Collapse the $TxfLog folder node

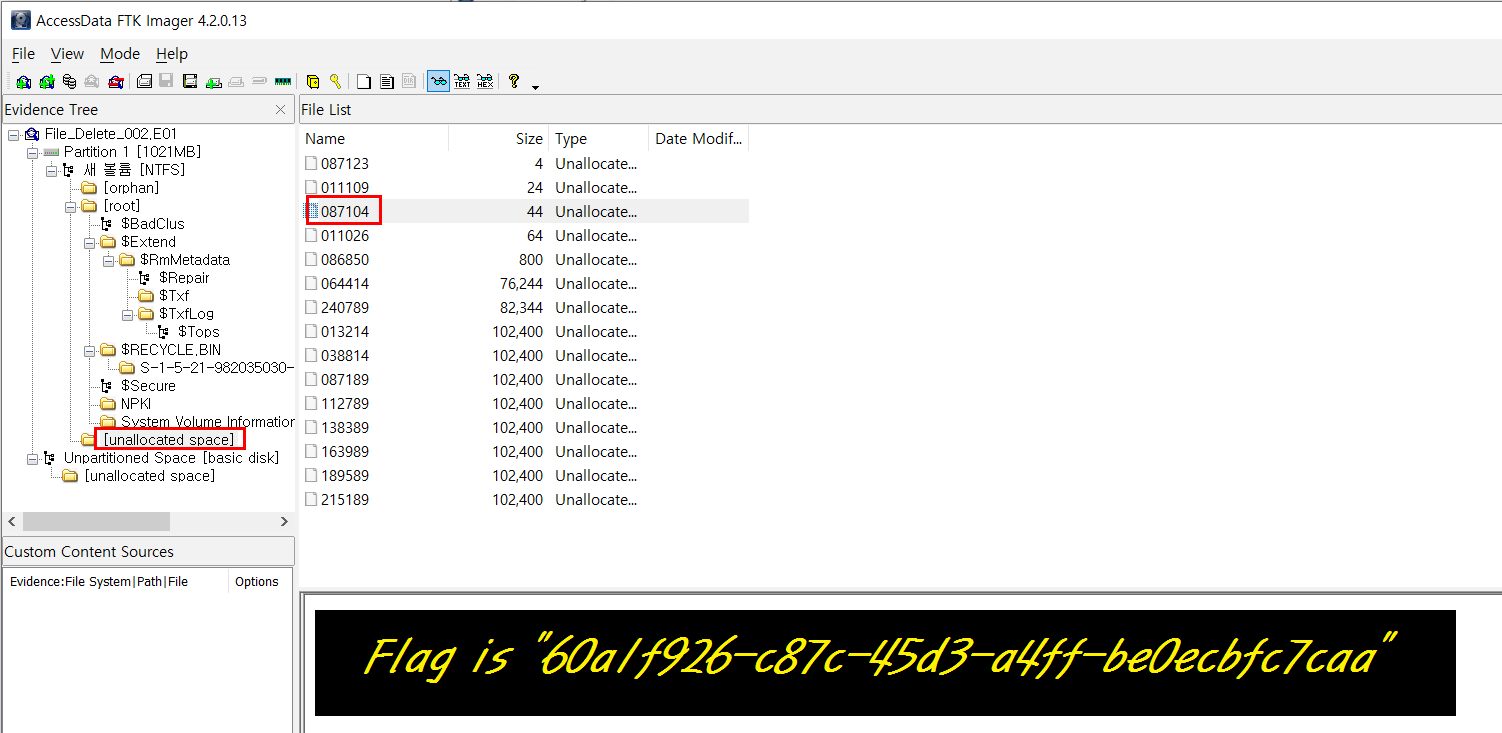(126, 314)
